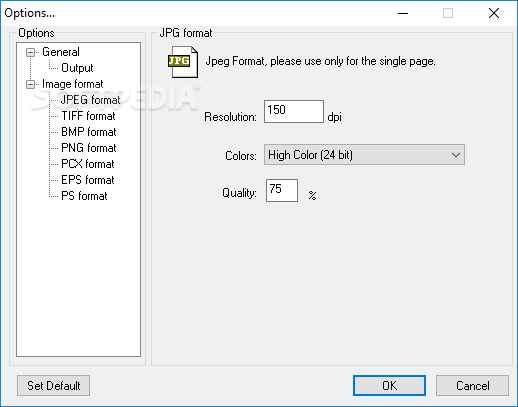
Task: Choose JPEG format in the tree
Action: (90, 100)
